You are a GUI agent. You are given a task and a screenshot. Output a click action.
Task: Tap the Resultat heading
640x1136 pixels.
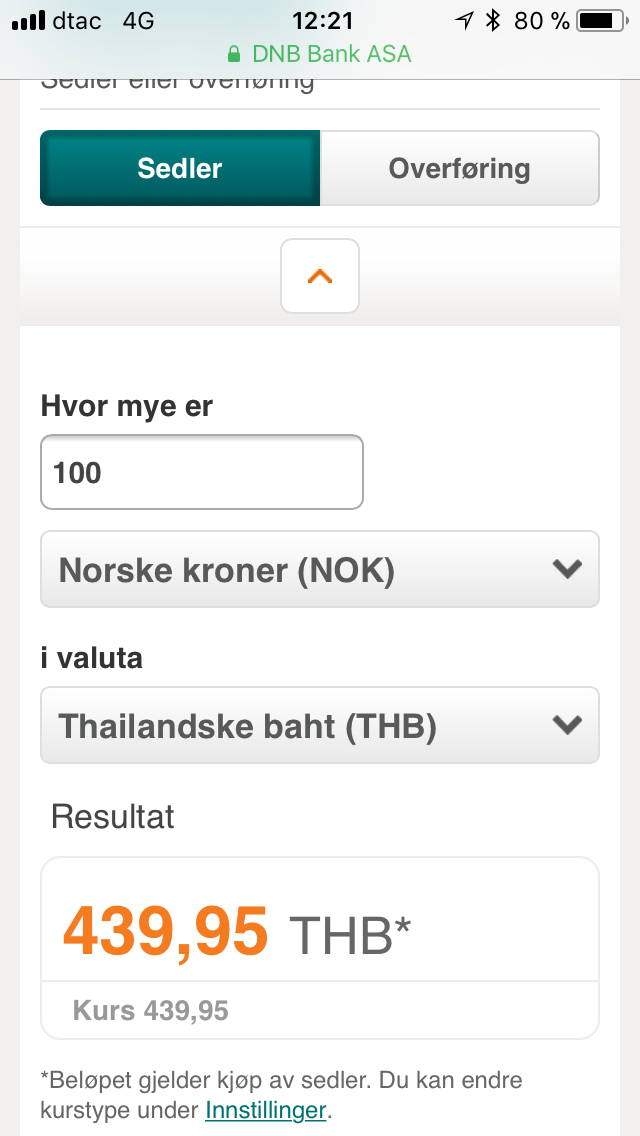tap(113, 817)
